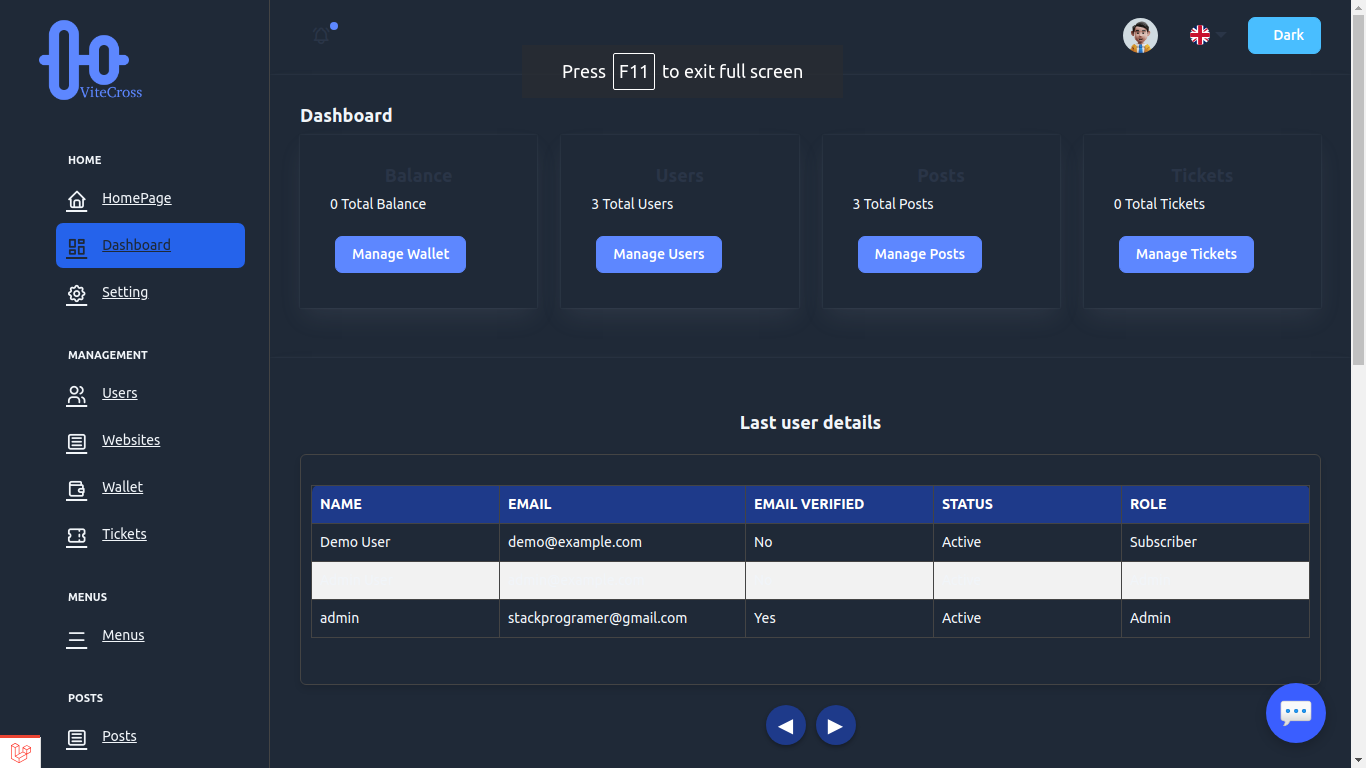Click the Manage Tickets button
The image size is (1366, 768).
tap(1186, 254)
